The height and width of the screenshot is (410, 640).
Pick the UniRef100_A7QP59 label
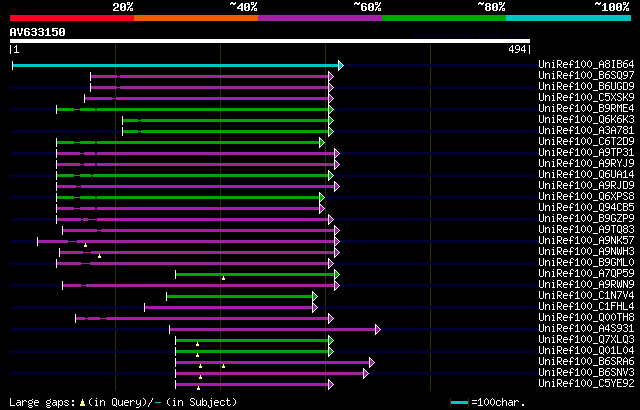point(586,274)
